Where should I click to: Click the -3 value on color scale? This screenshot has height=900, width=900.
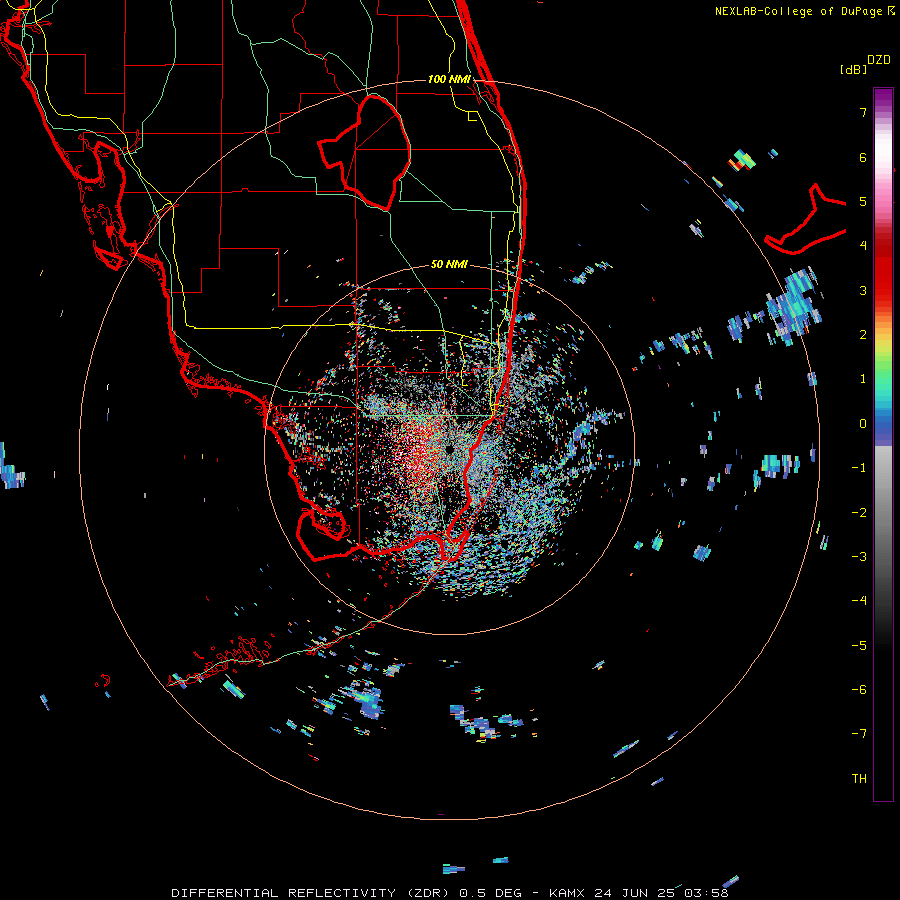tap(859, 556)
